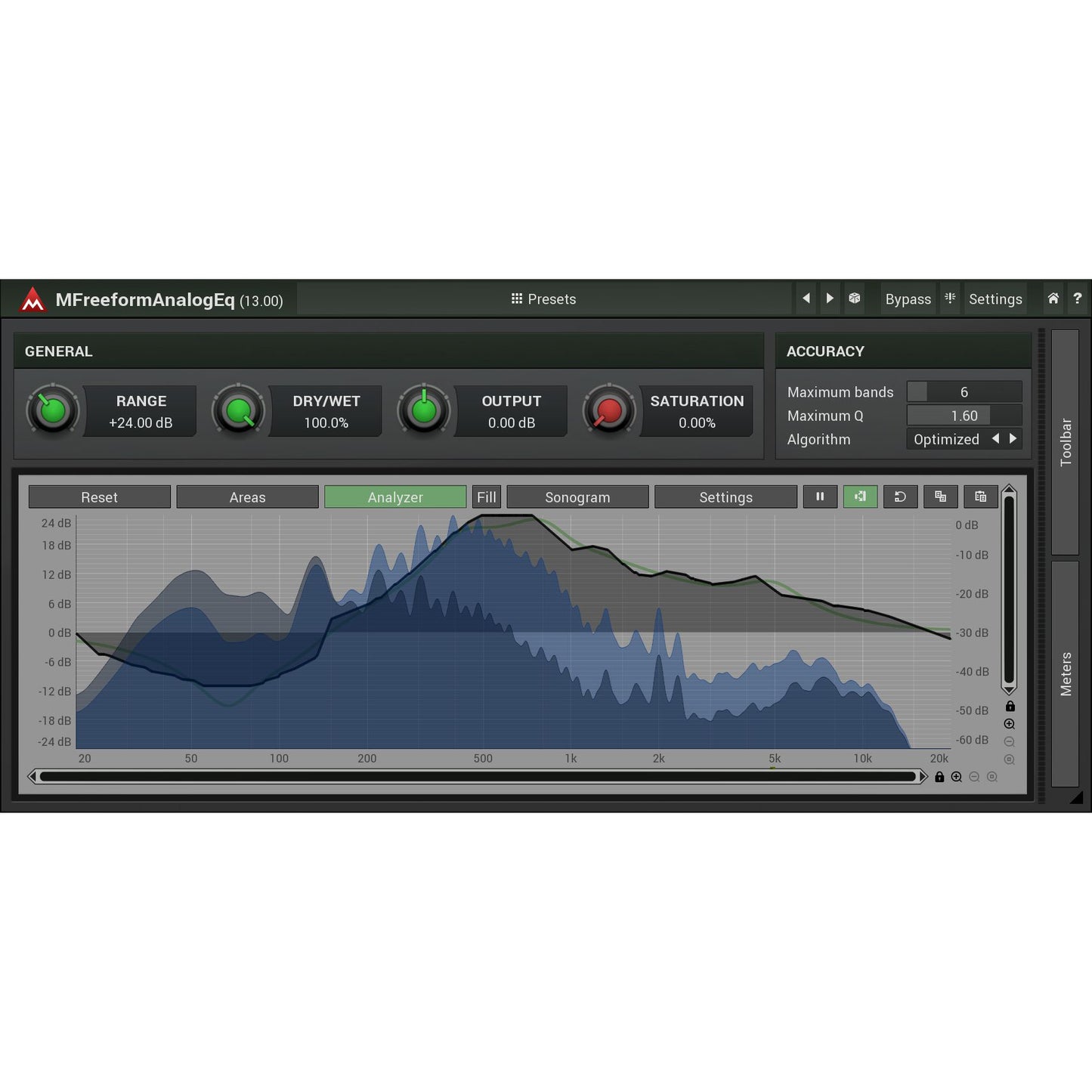This screenshot has width=1092, height=1092.
Task: Click the vertical zoom-in magnifier icon
Action: [1009, 724]
